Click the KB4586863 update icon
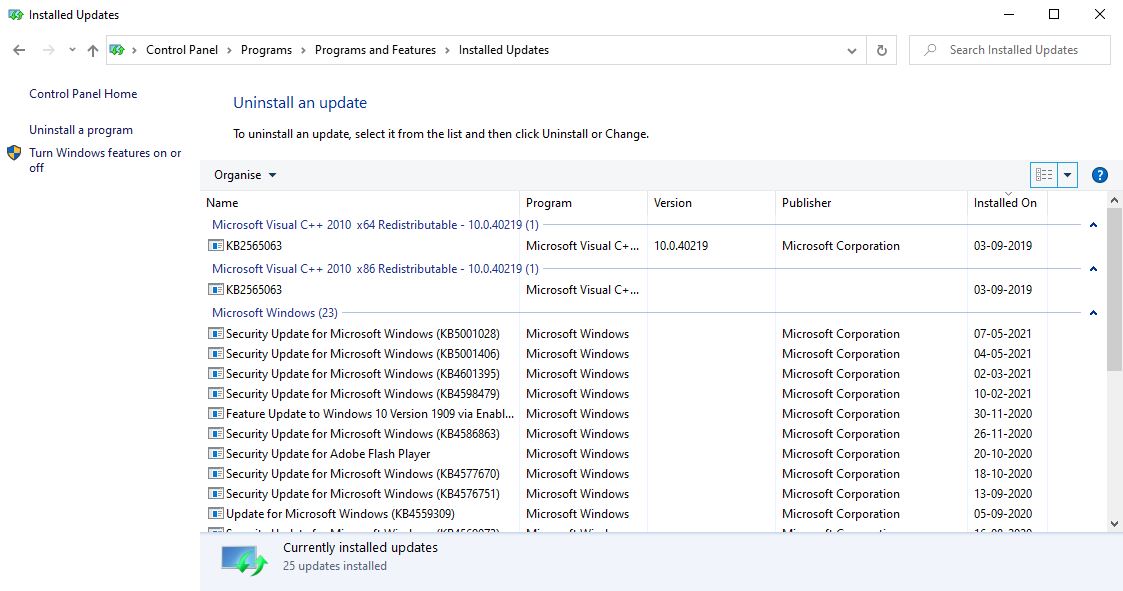This screenshot has width=1123, height=591. pyautogui.click(x=216, y=434)
